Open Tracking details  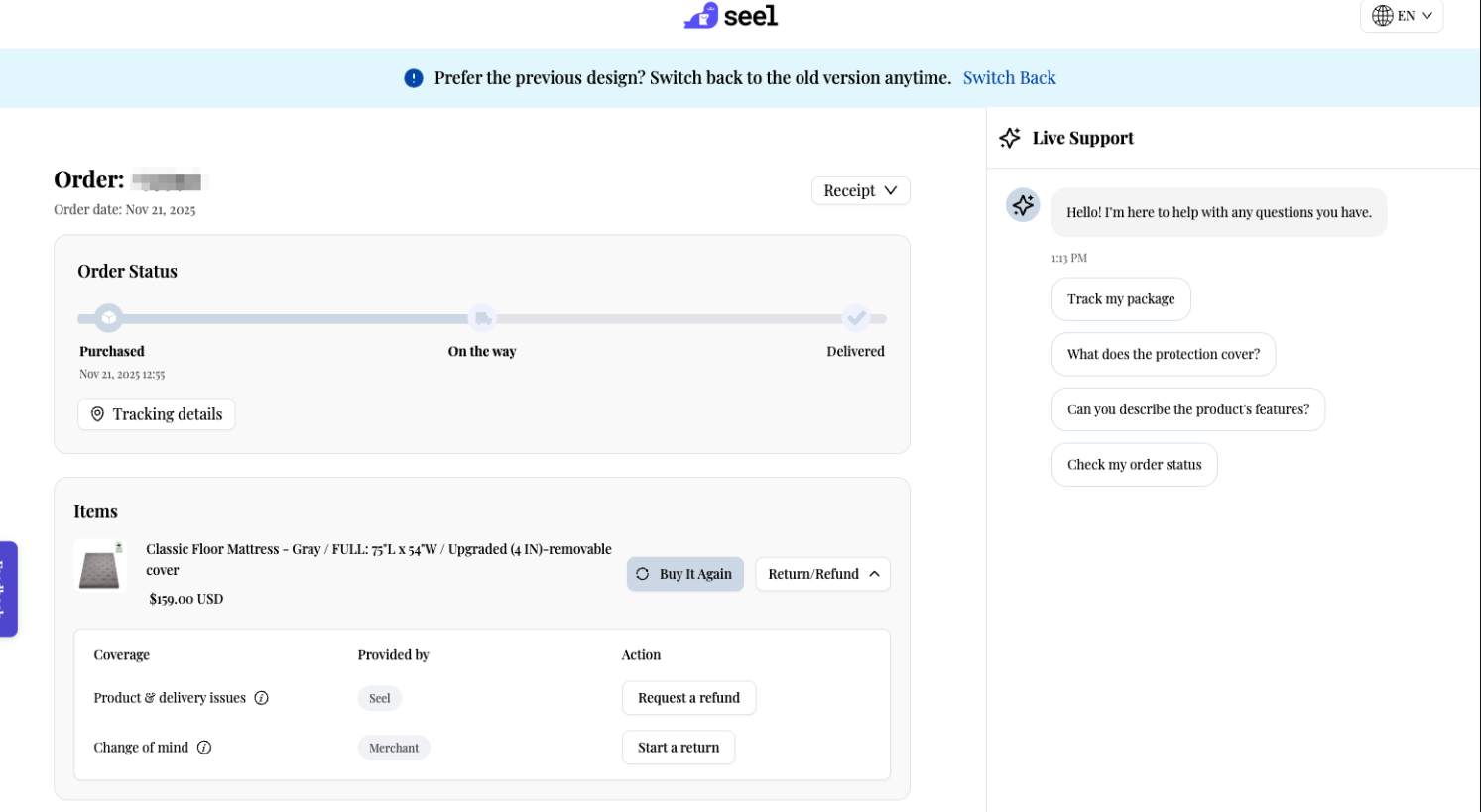[x=157, y=414]
